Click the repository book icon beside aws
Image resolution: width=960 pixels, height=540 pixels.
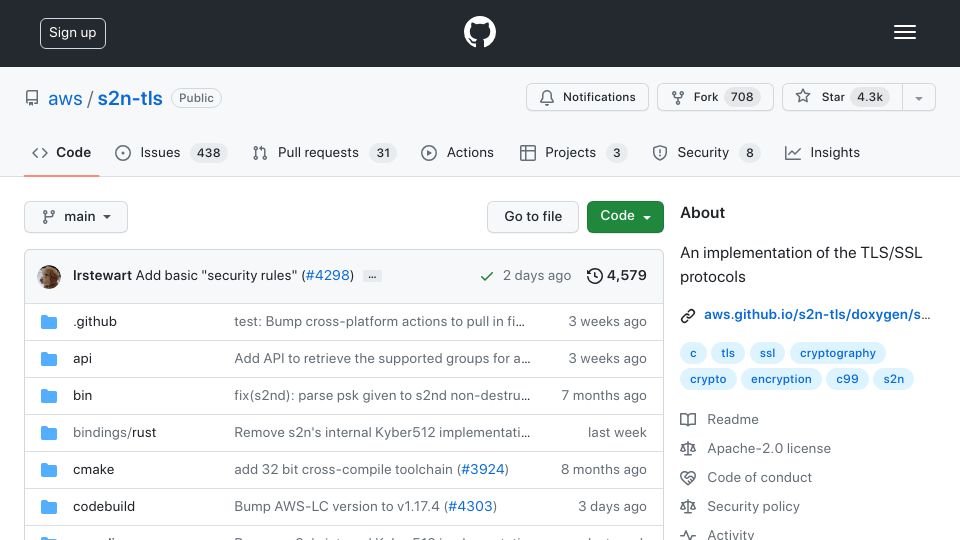click(32, 98)
